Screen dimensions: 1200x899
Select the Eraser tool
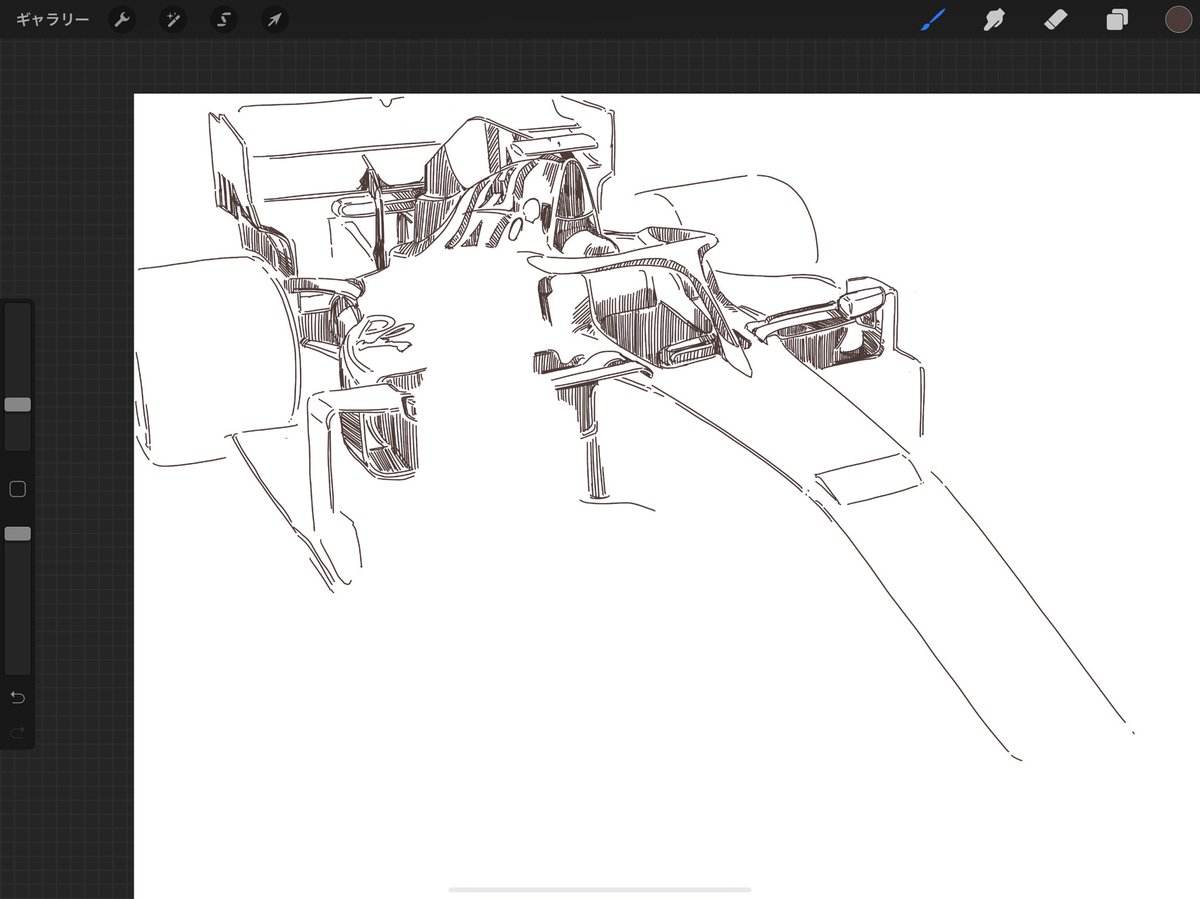[x=1056, y=20]
